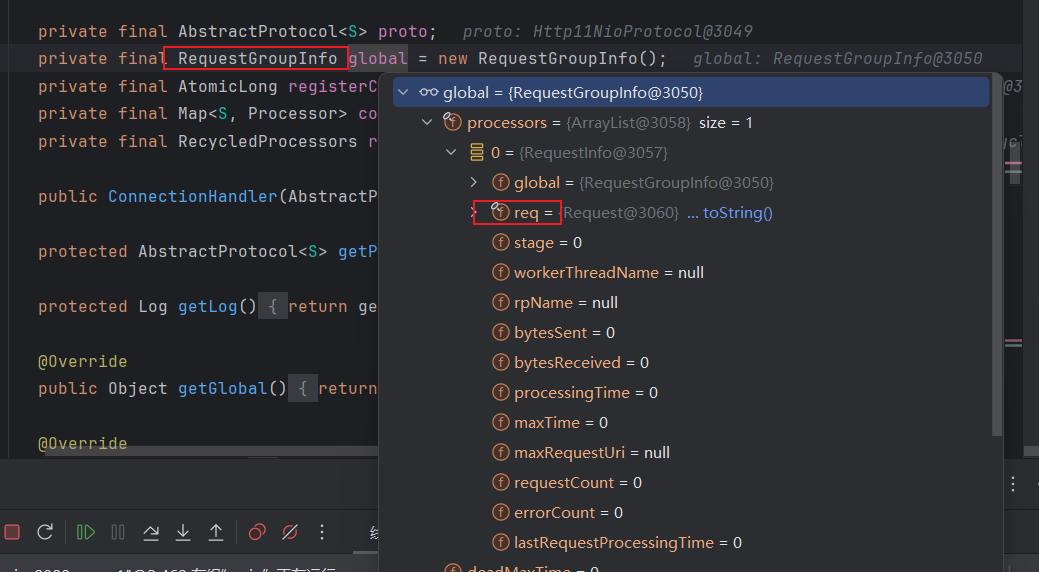Click the Rerun debug session icon
1039x572 pixels.
45,532
